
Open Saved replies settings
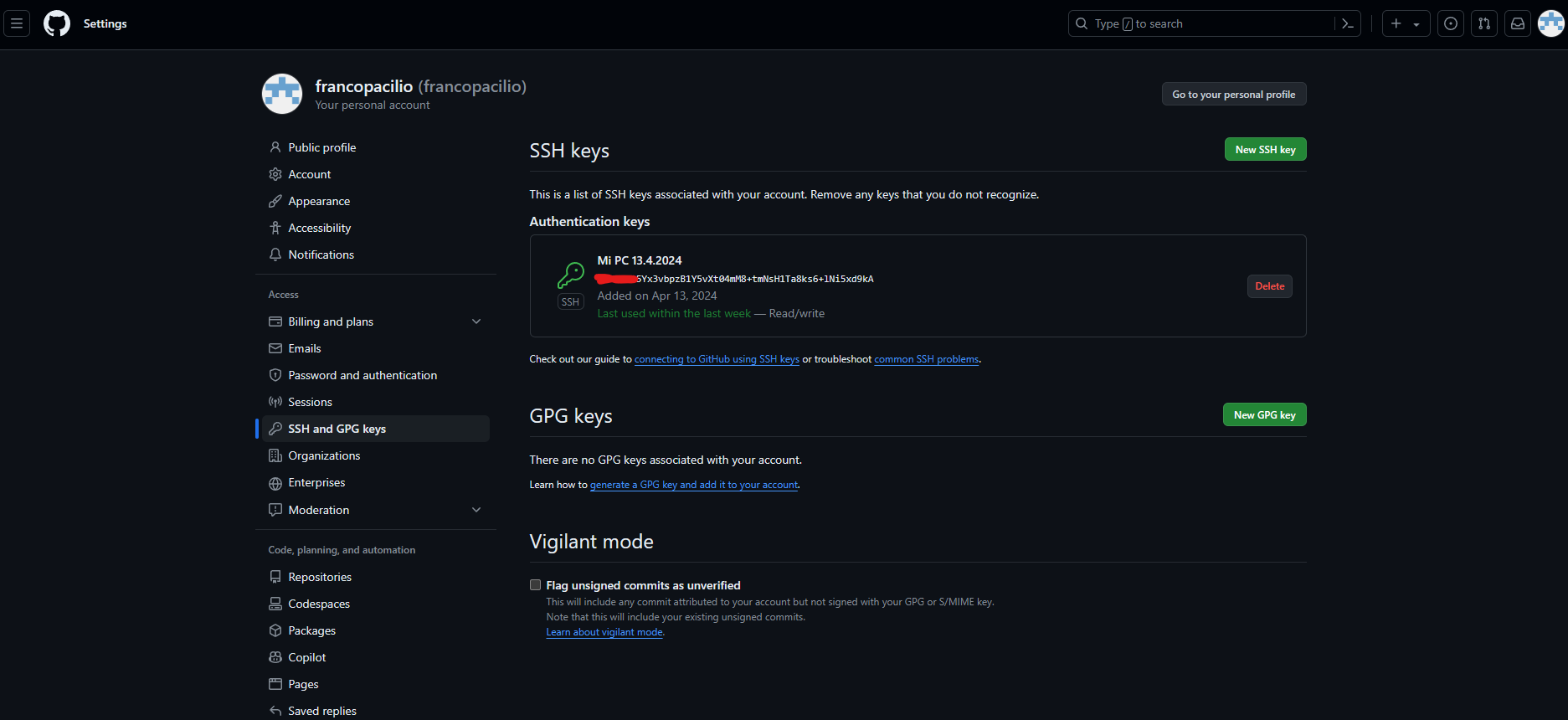pos(376,711)
